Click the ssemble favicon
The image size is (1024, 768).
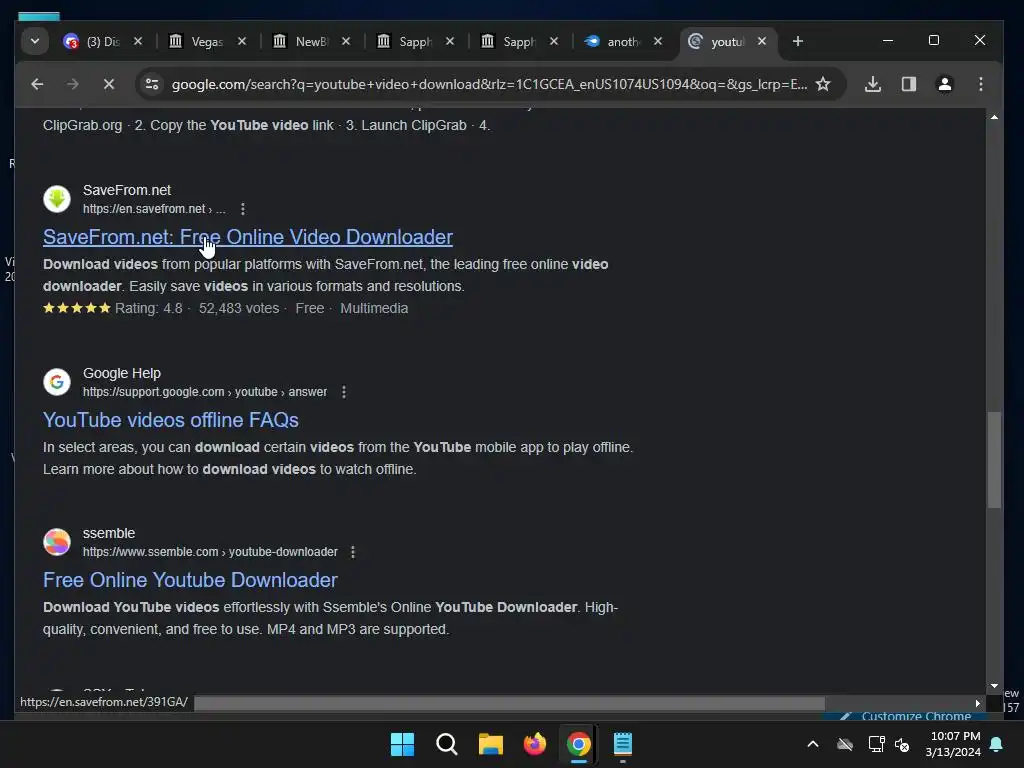click(x=57, y=542)
